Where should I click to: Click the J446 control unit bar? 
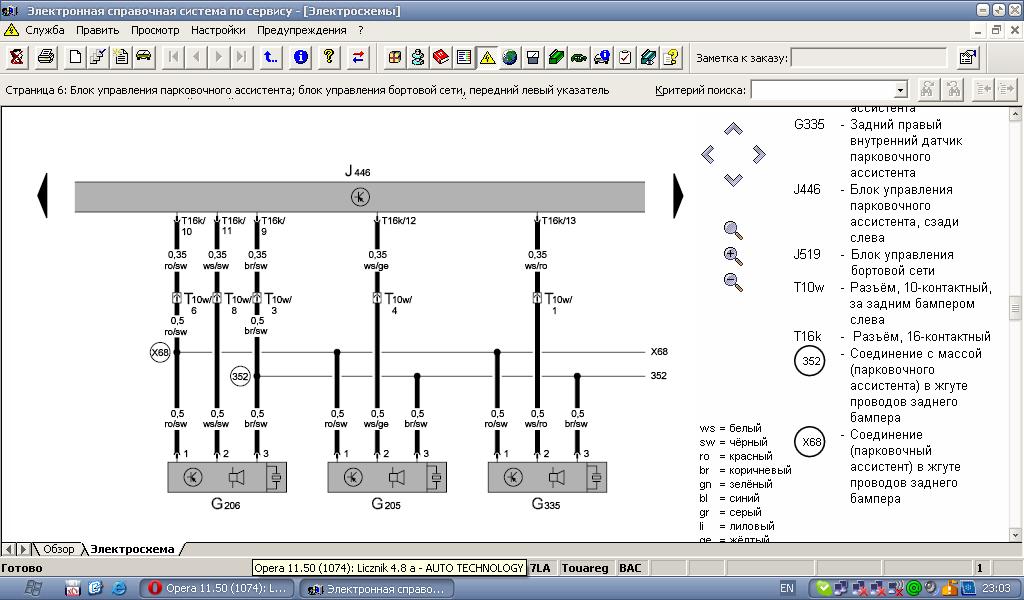(360, 197)
